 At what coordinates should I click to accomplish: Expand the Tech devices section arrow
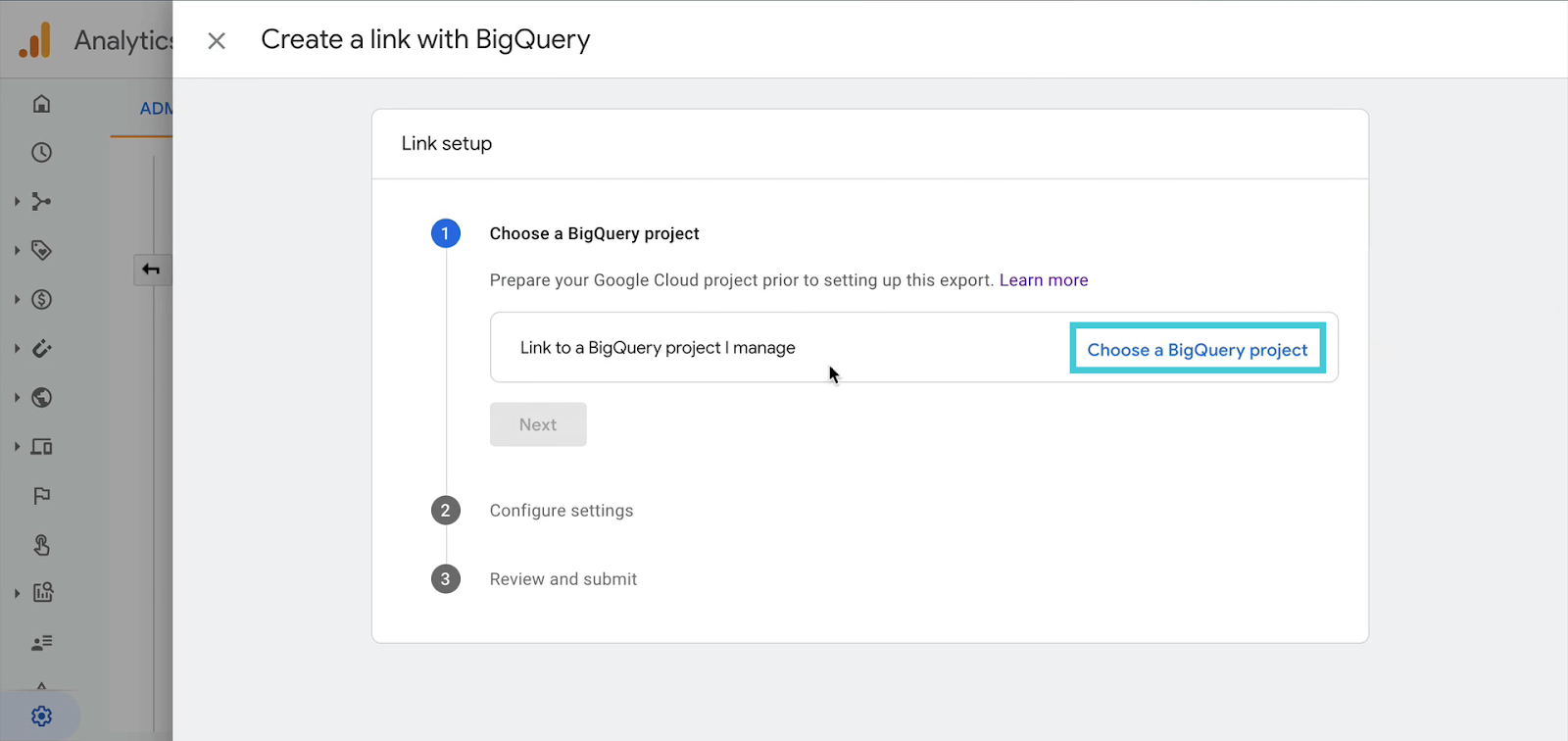(17, 447)
